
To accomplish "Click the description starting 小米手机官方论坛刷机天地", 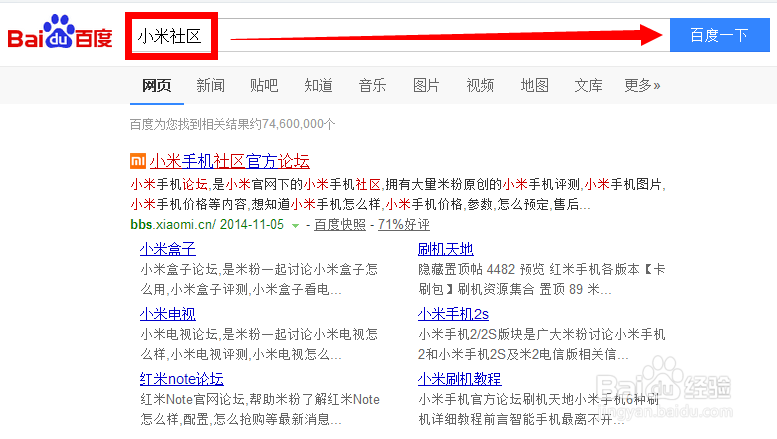I will point(539,409).
